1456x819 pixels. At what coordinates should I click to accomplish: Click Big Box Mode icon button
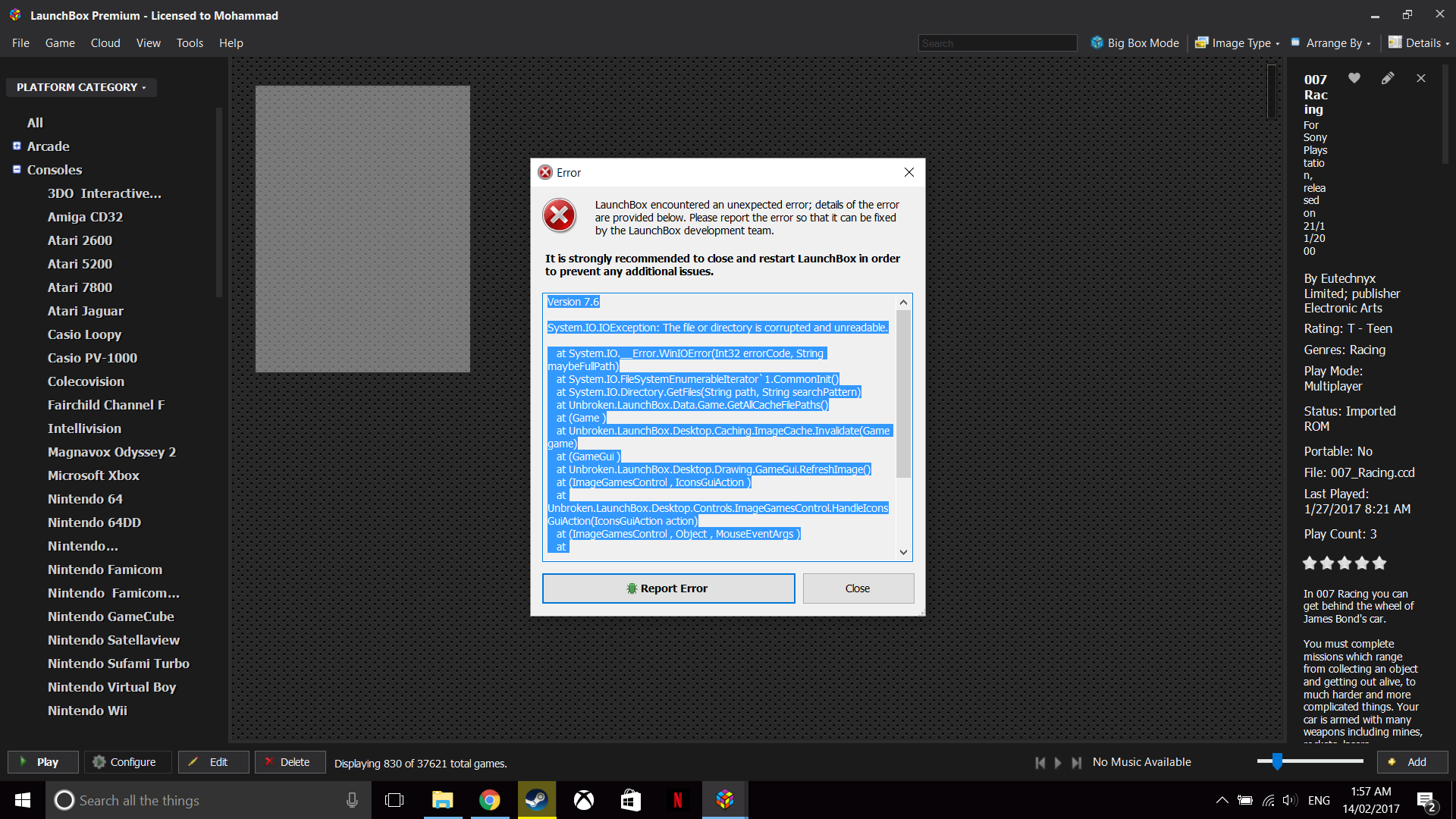click(x=1135, y=43)
